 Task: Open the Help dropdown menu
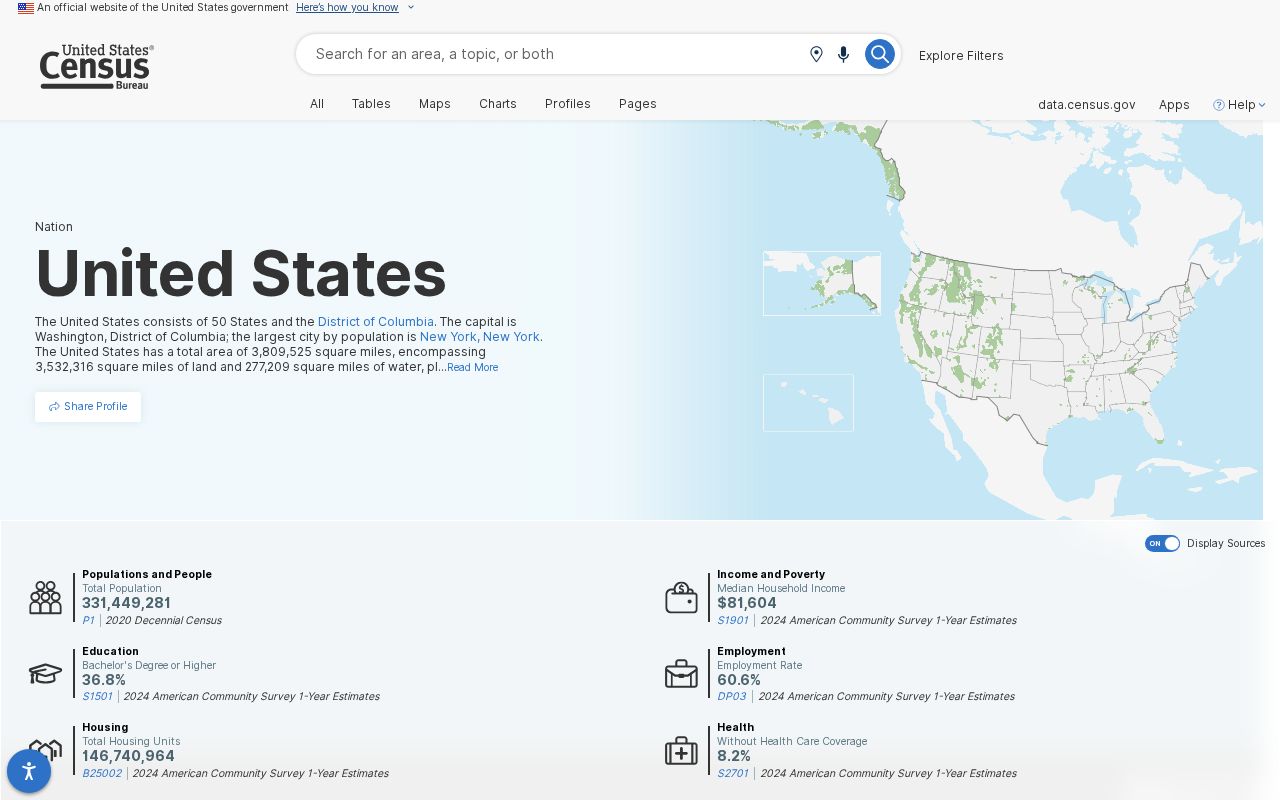(x=1240, y=105)
